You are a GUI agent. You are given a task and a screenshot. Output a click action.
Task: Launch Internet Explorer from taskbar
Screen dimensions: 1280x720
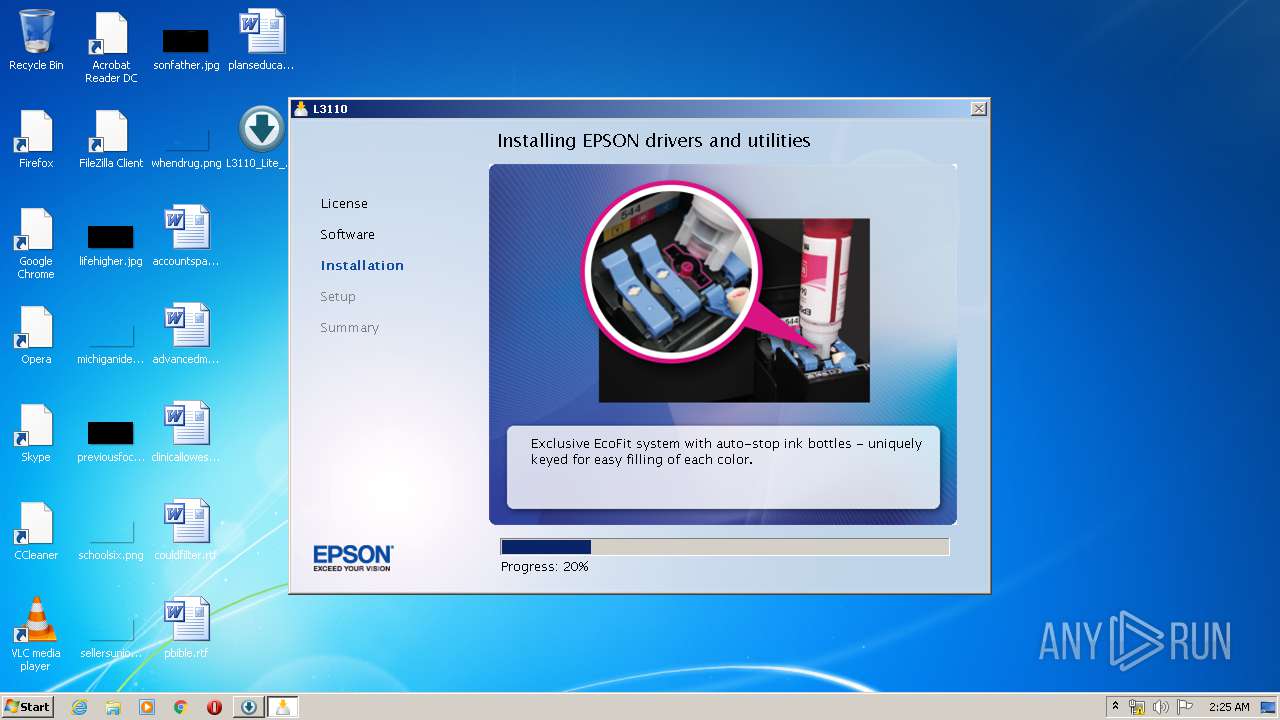tap(80, 707)
